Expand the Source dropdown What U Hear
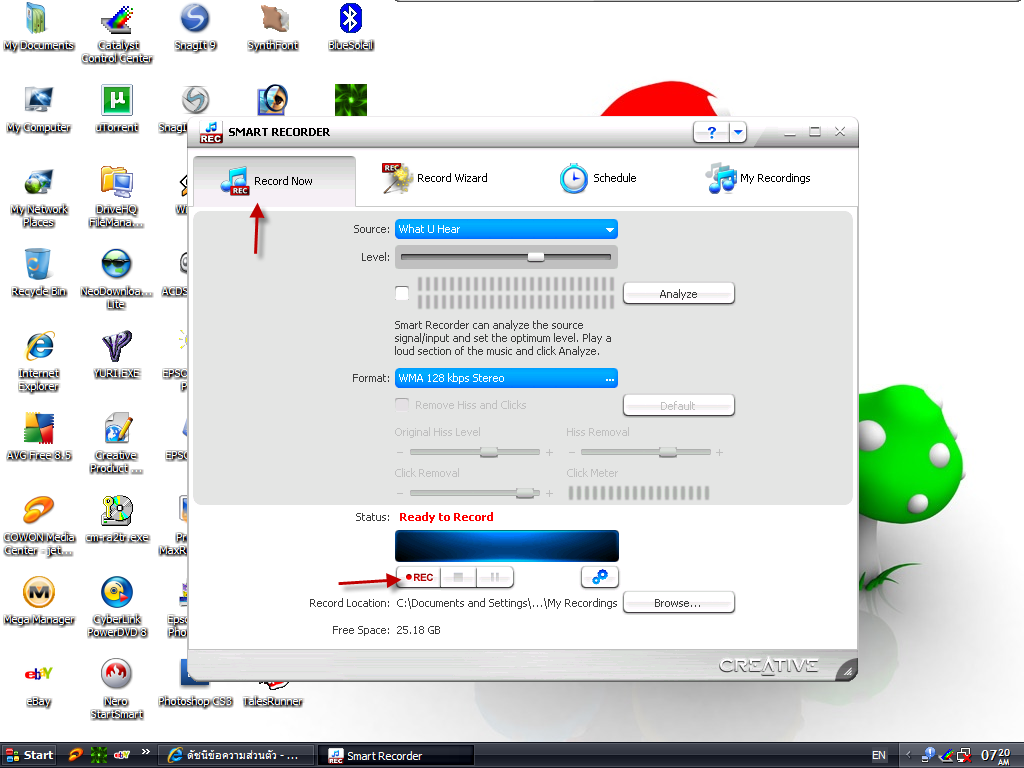Viewport: 1024px width, 768px height. tap(506, 229)
